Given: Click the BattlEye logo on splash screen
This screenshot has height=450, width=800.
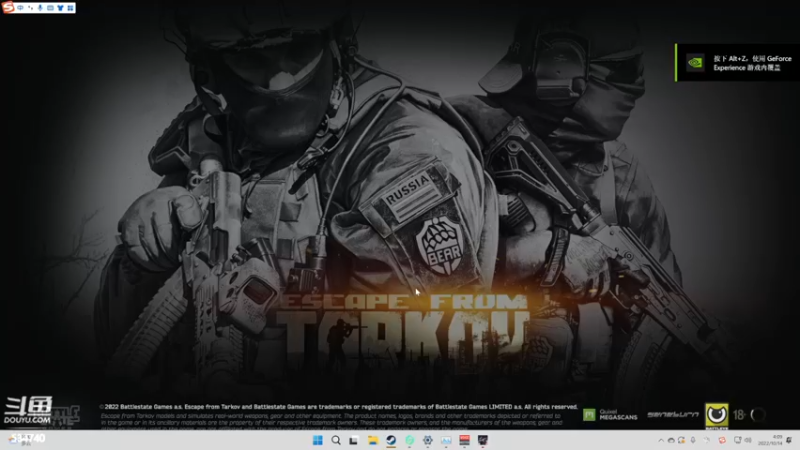Looking at the screenshot, I should point(717,415).
